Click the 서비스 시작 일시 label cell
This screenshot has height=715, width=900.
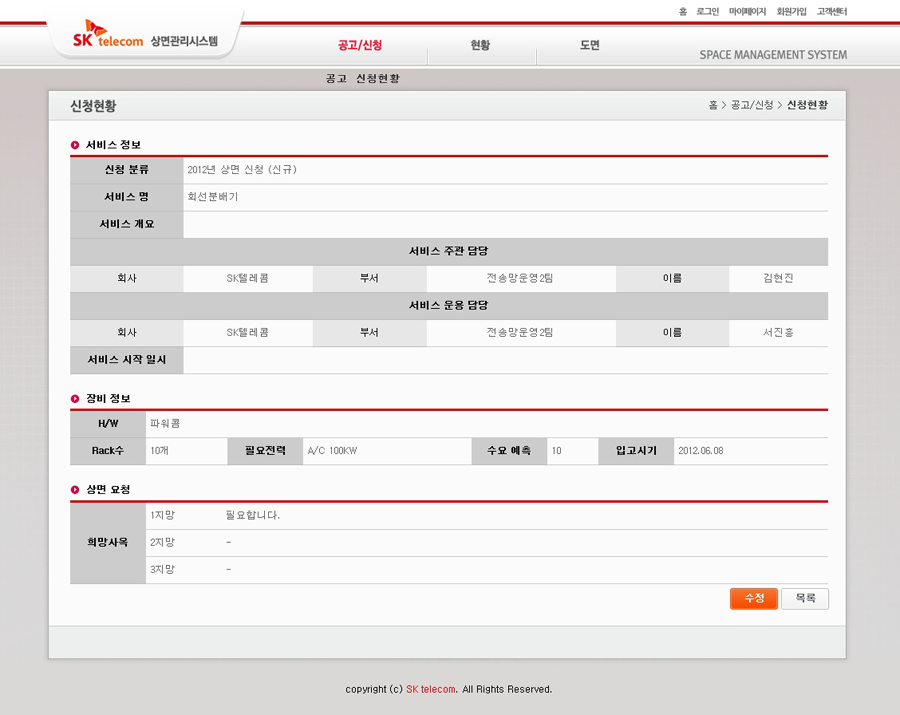pos(127,360)
